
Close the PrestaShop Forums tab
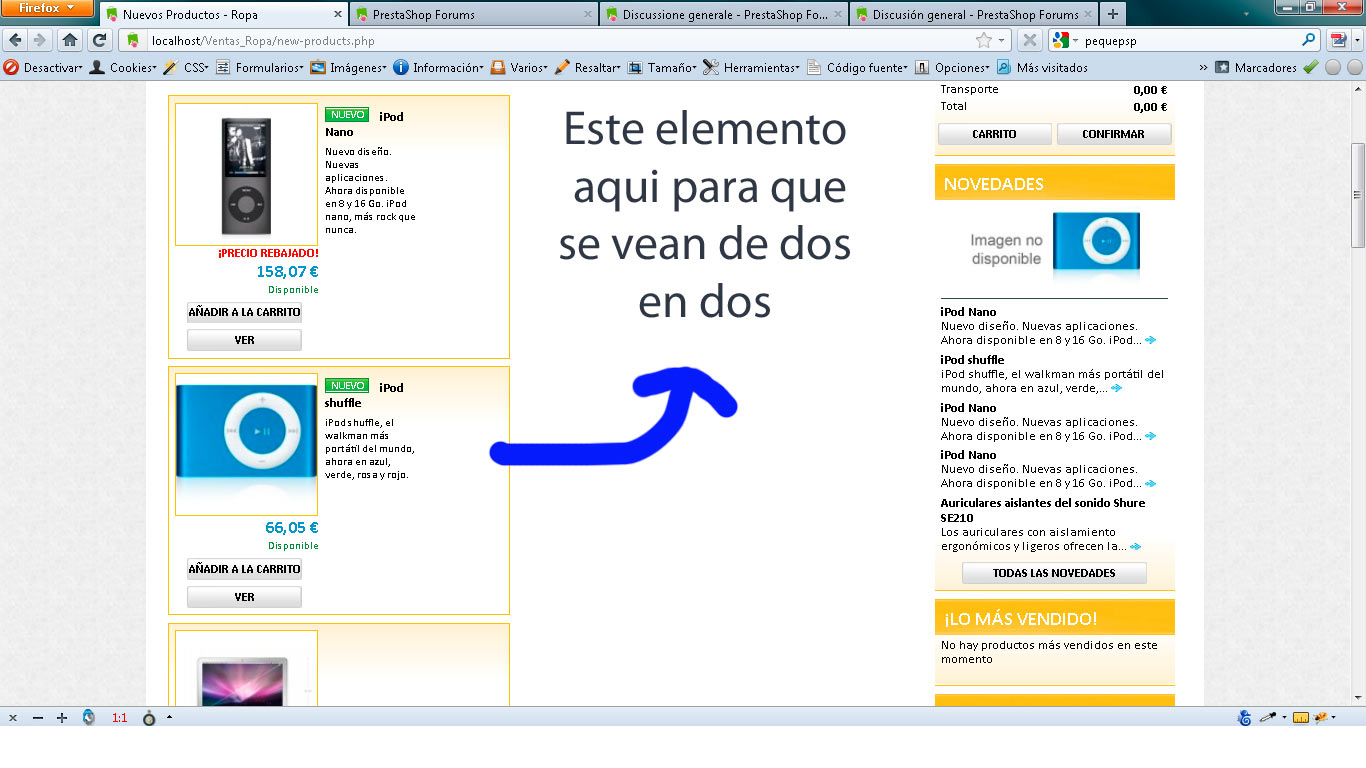pos(587,15)
